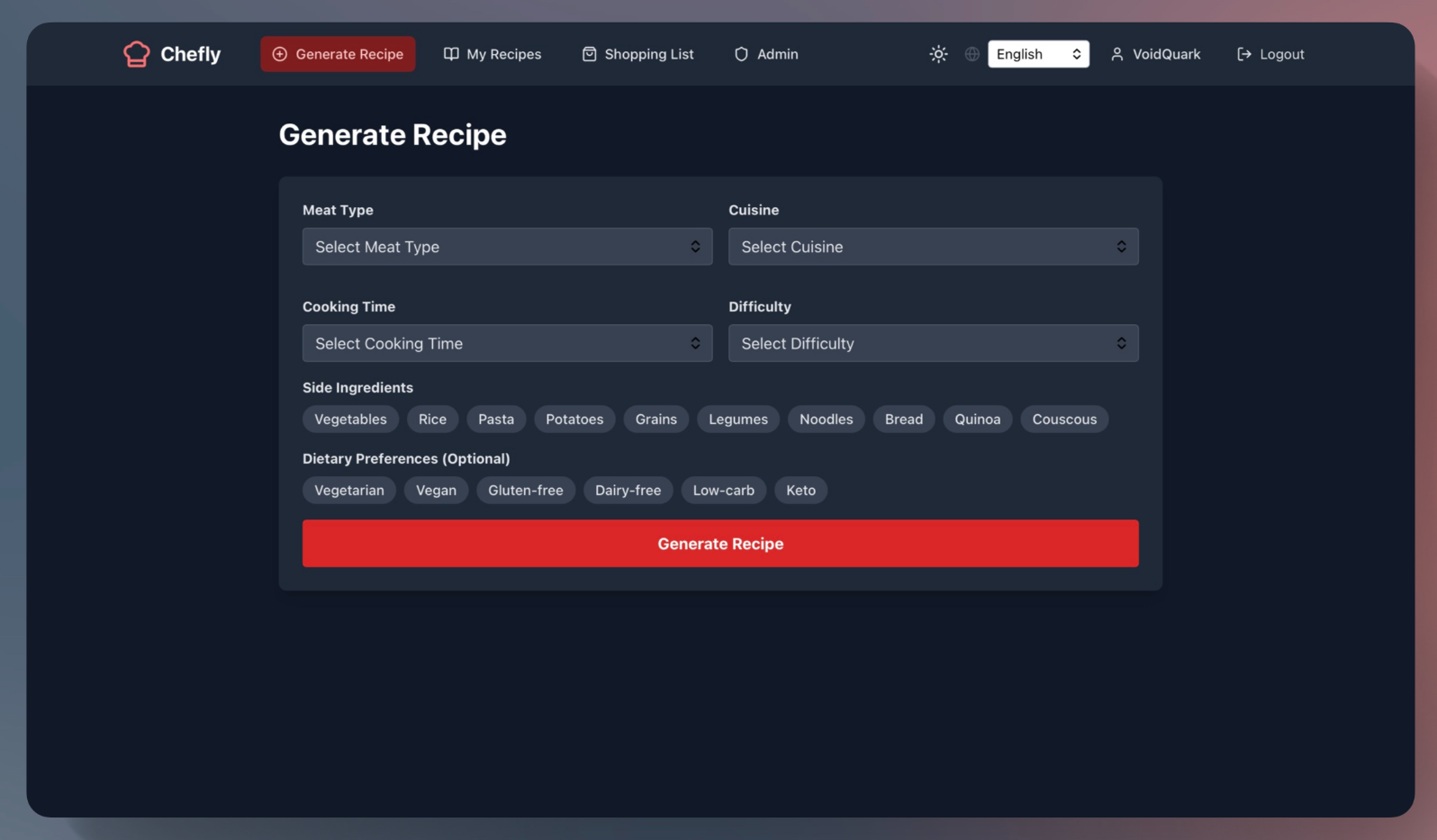Click the plus icon in the Generate Recipe tab
Screen dimensions: 1437x840
[280, 54]
